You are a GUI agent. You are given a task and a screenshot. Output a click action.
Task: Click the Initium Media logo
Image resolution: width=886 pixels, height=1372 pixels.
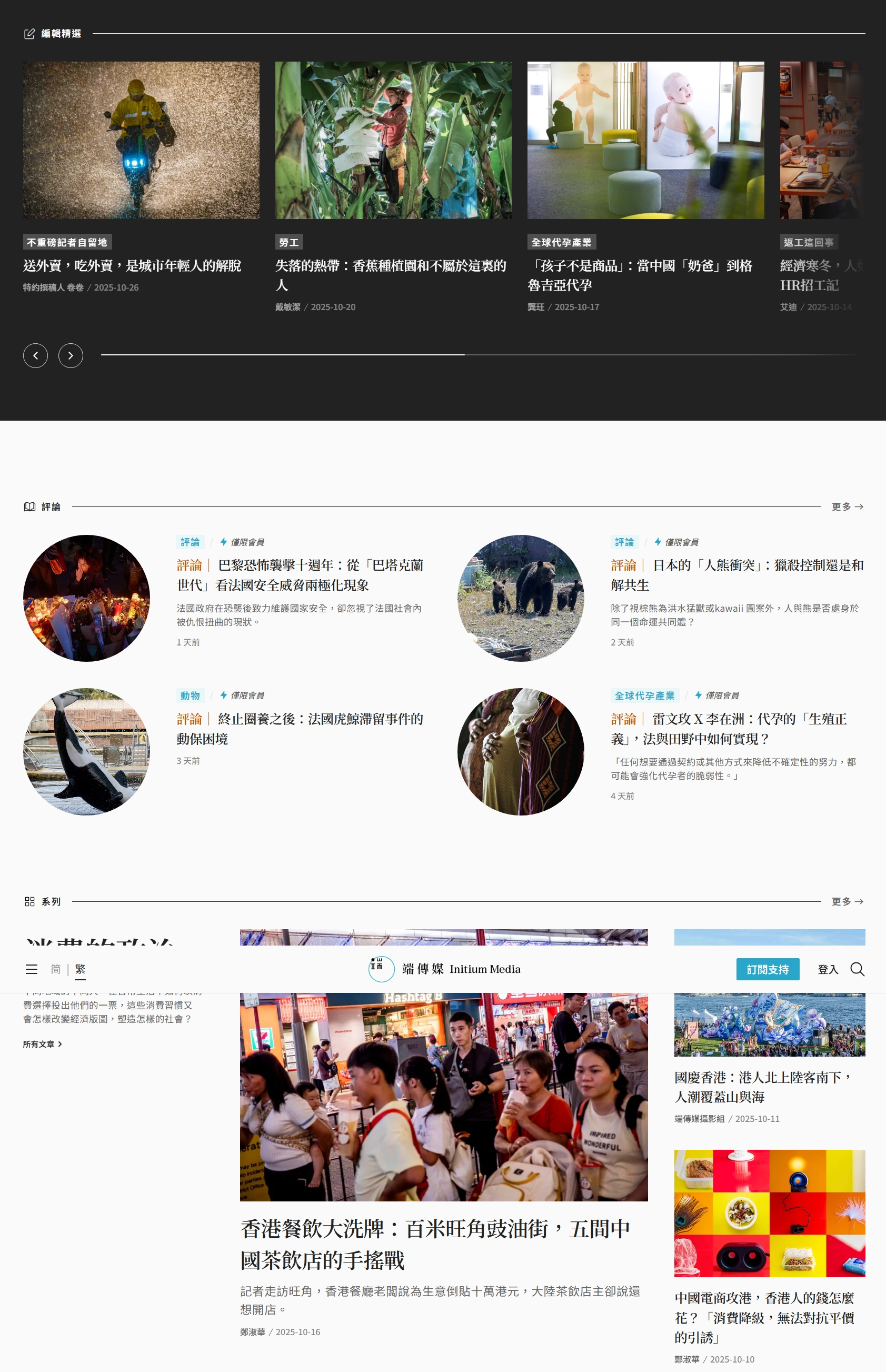click(x=444, y=969)
